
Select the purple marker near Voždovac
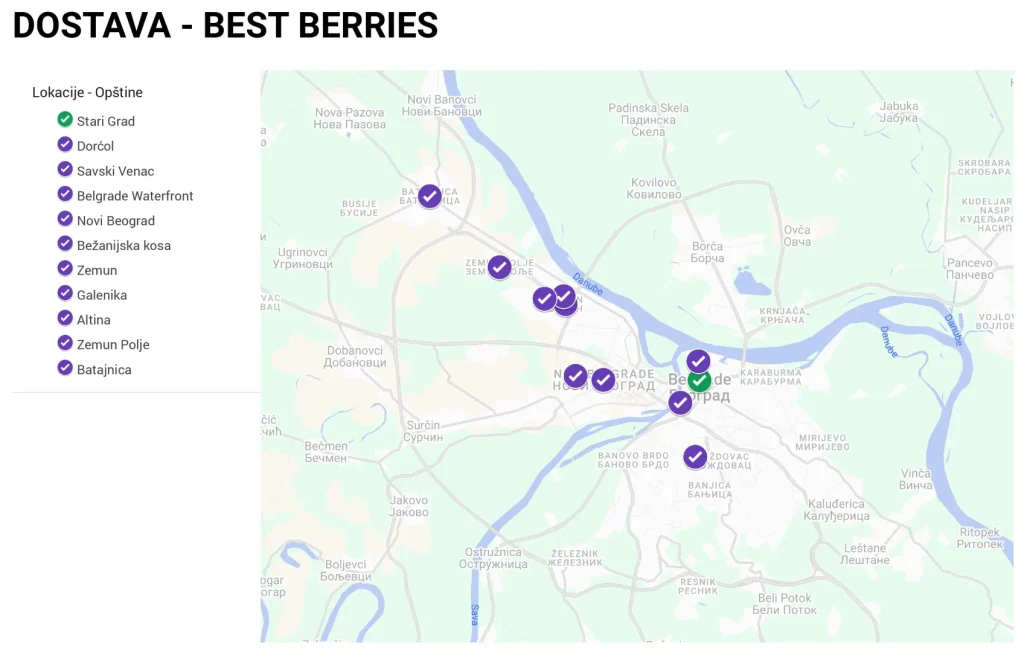coord(695,456)
